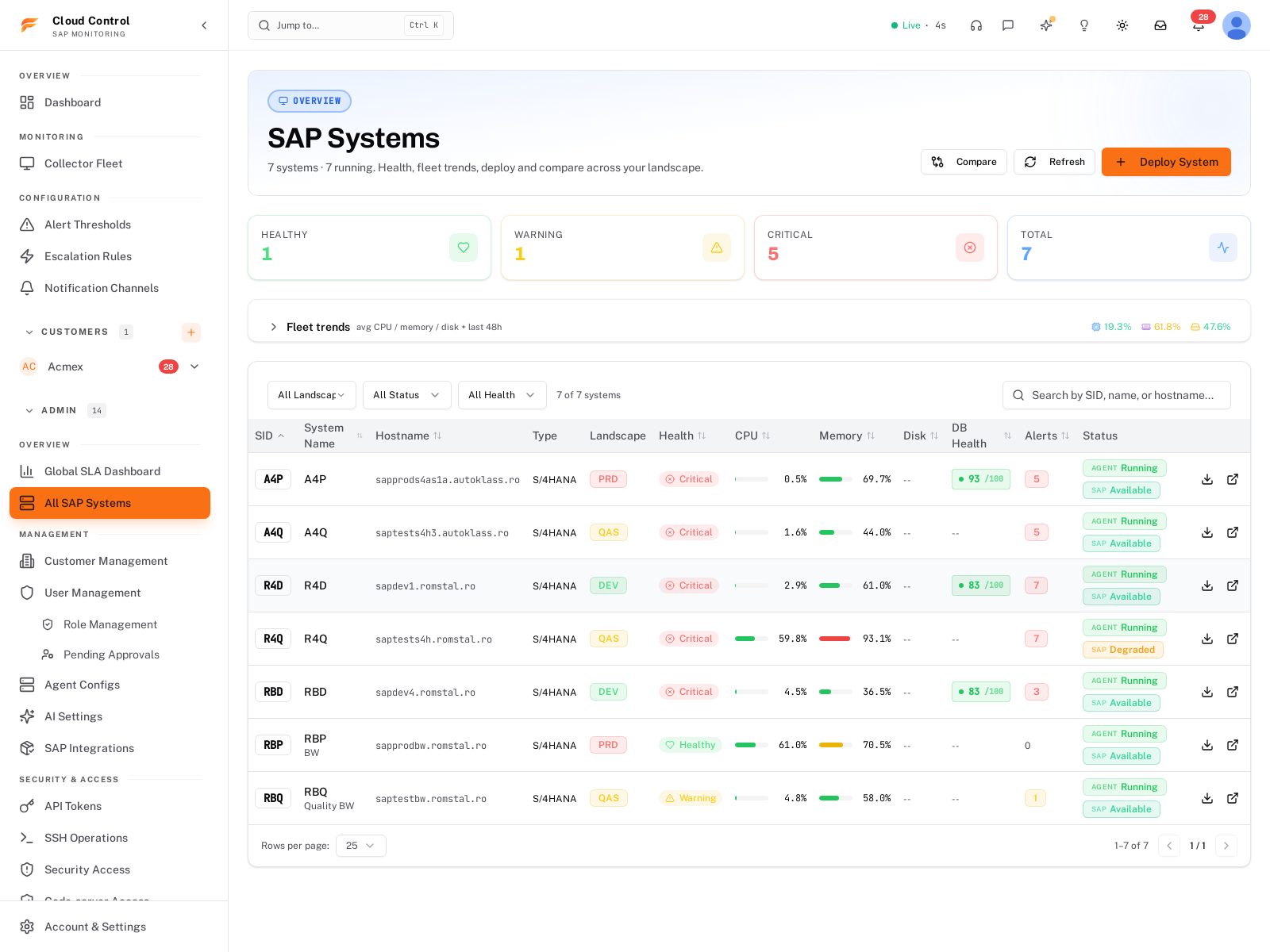
Task: Open the All Health filter dropdown
Action: click(x=502, y=395)
